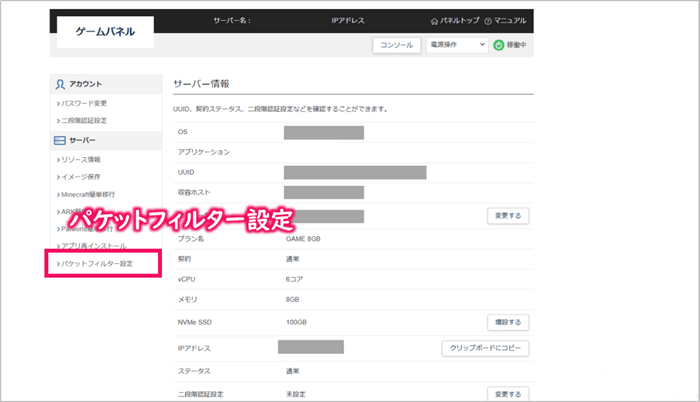The height and width of the screenshot is (402, 700).
Task: Open アプリ再インストール menu item
Action: pos(93,246)
